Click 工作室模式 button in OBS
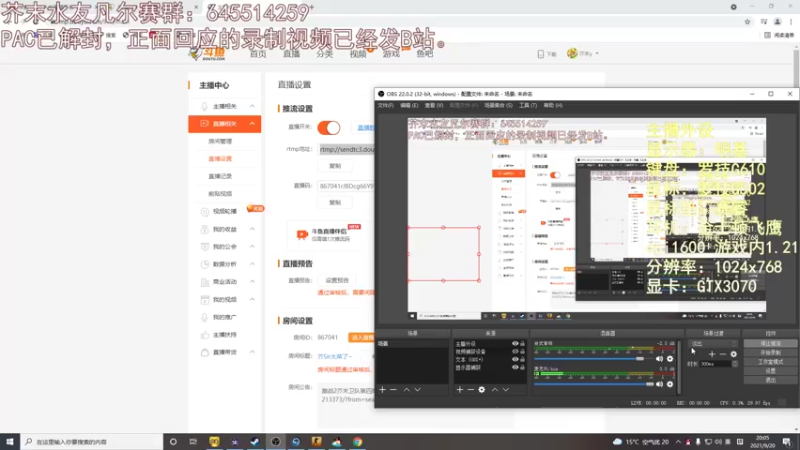800x450 pixels. 770,362
